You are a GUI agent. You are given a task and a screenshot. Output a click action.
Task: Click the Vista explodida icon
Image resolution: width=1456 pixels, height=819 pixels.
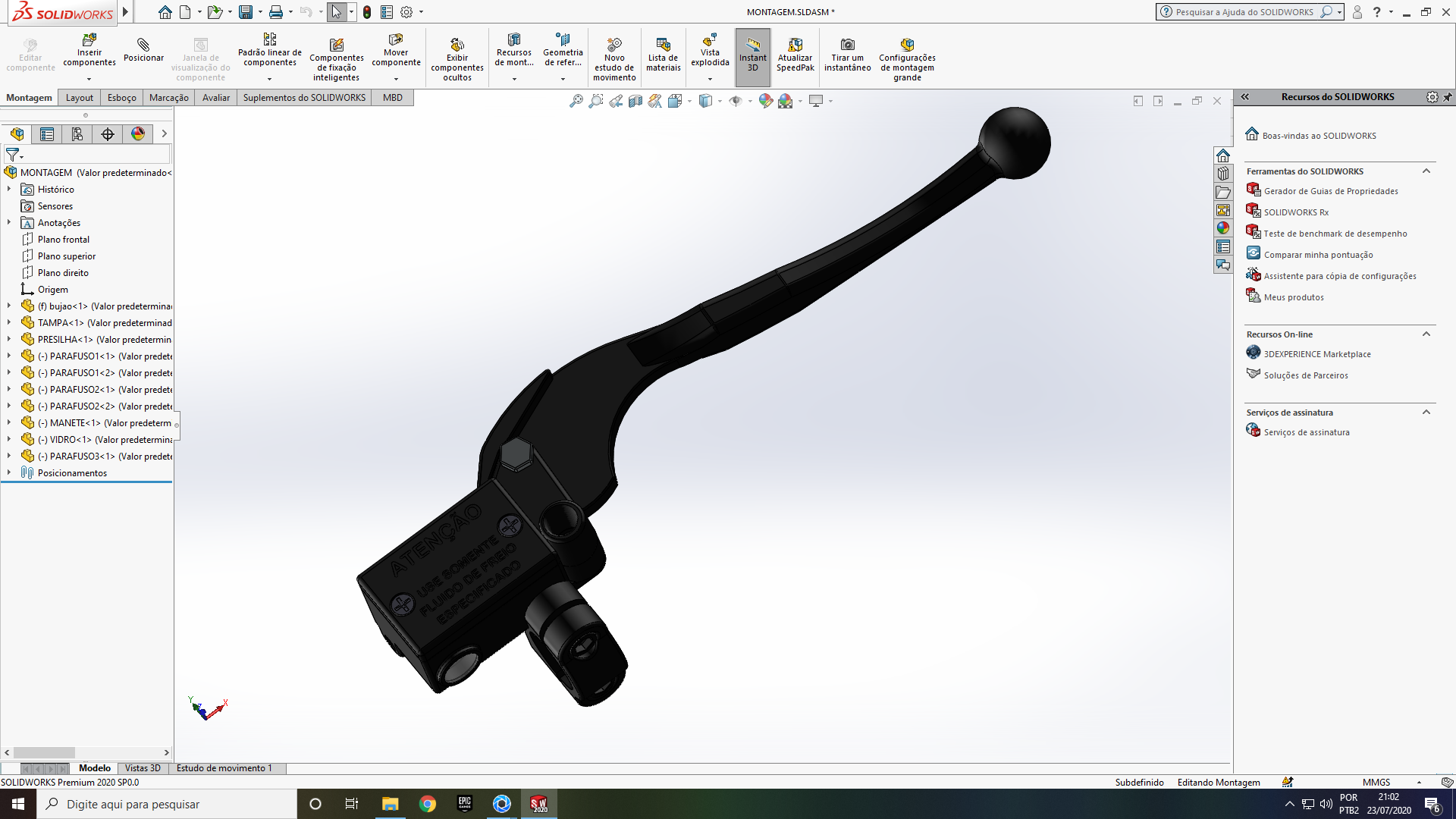click(x=710, y=42)
